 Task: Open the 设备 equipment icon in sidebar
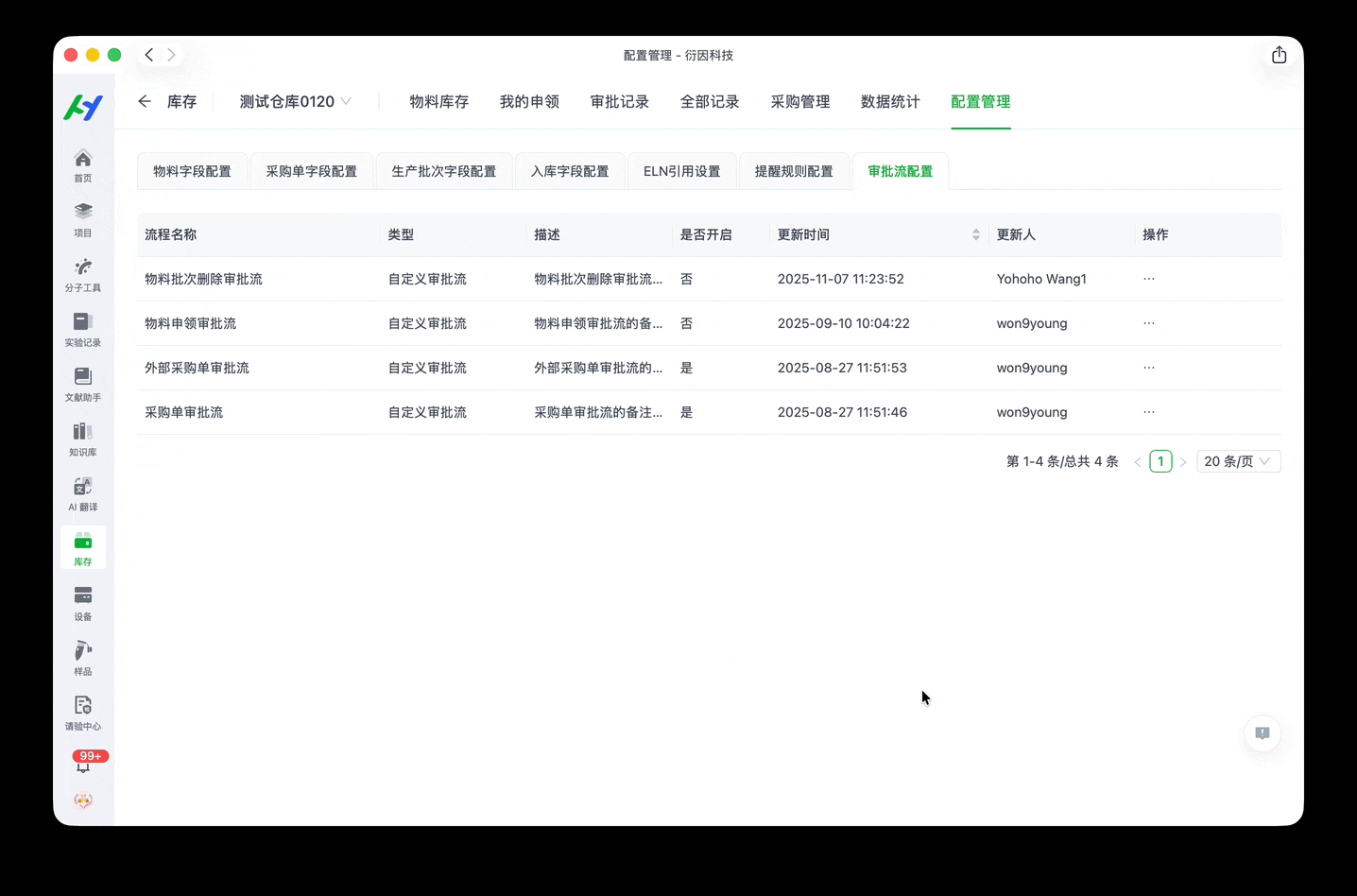click(x=83, y=603)
